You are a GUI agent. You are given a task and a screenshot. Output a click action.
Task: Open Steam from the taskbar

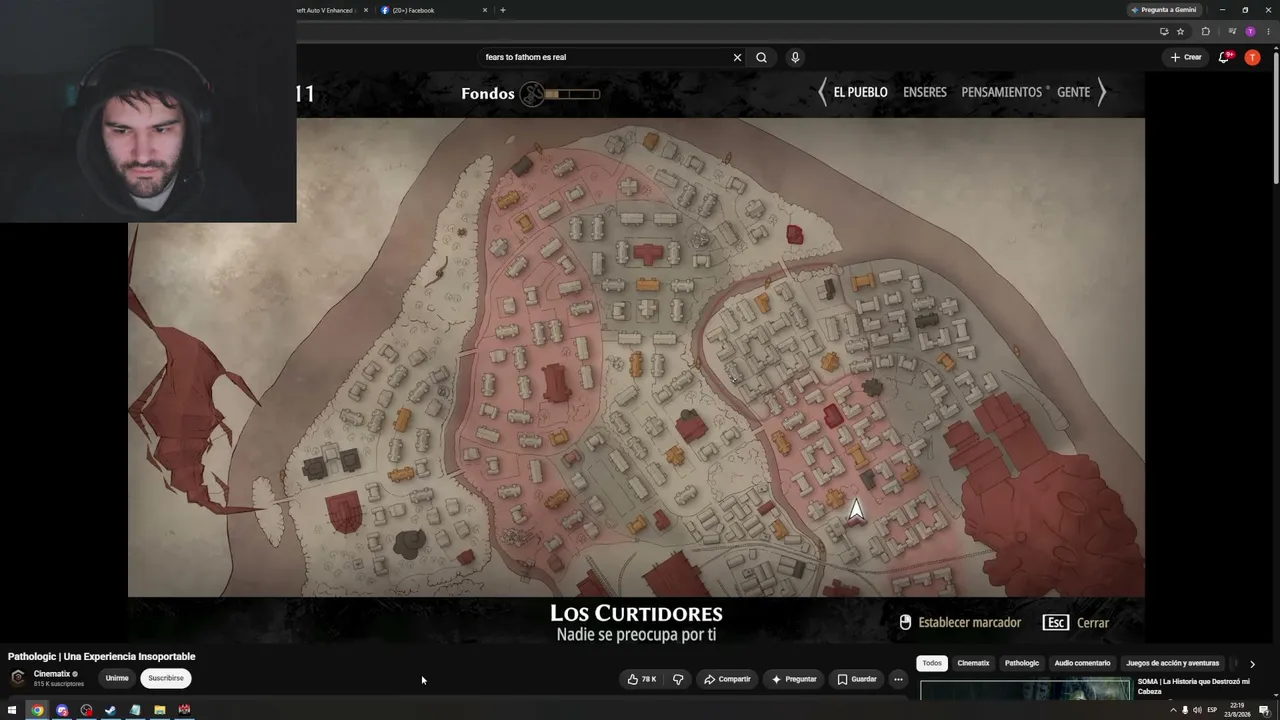click(x=110, y=710)
